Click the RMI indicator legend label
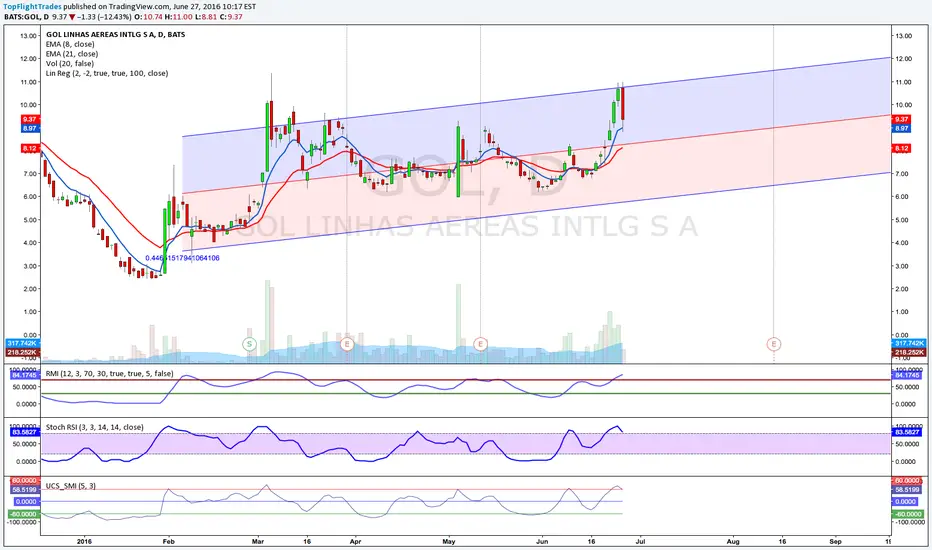This screenshot has height=550, width=932. point(109,373)
